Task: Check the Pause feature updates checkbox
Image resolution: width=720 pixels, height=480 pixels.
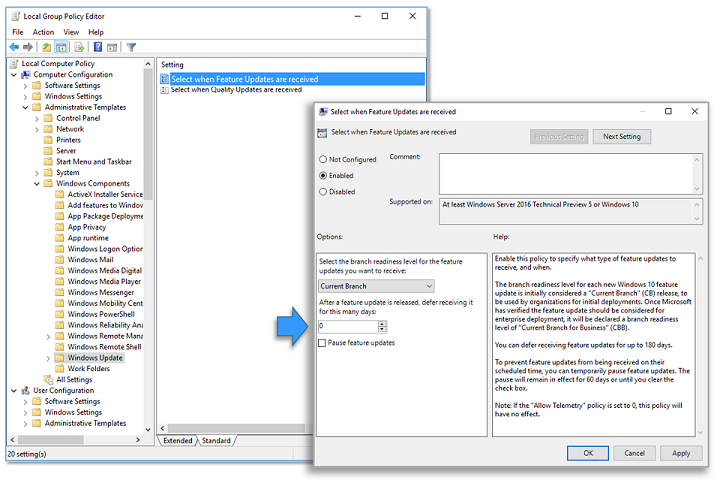Action: 322,343
